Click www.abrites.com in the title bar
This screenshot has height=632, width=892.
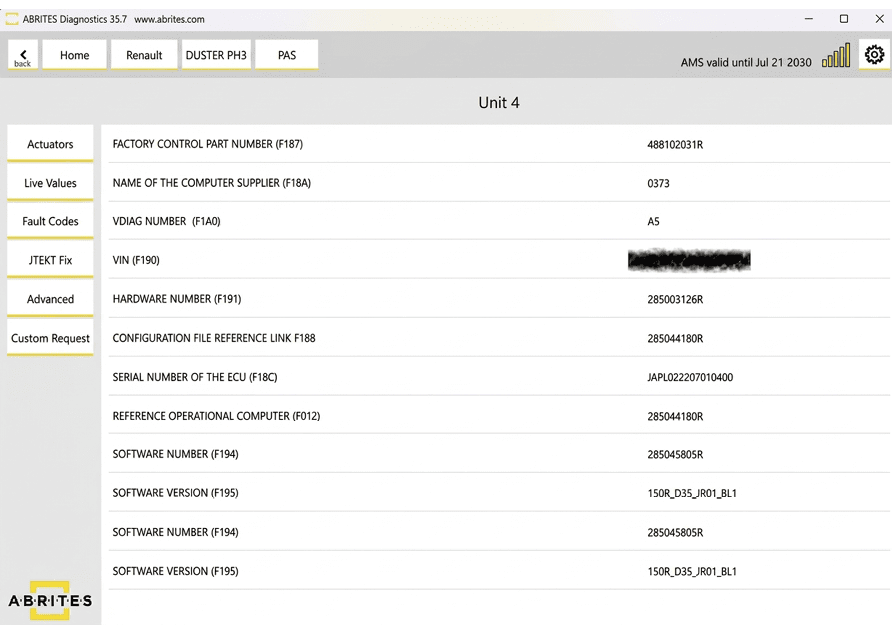tap(170, 19)
